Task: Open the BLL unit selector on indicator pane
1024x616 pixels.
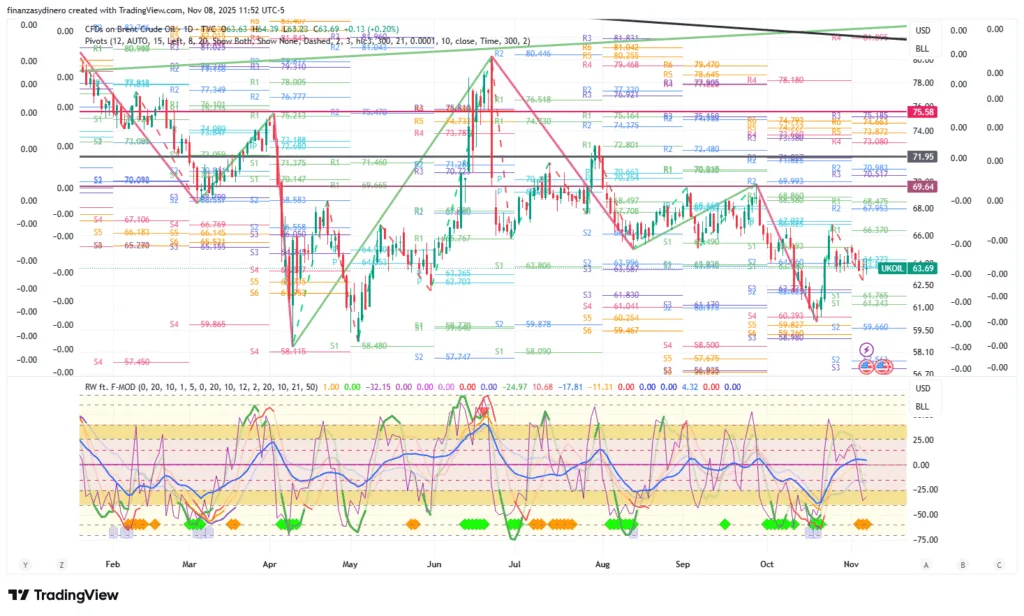Action: pos(922,406)
